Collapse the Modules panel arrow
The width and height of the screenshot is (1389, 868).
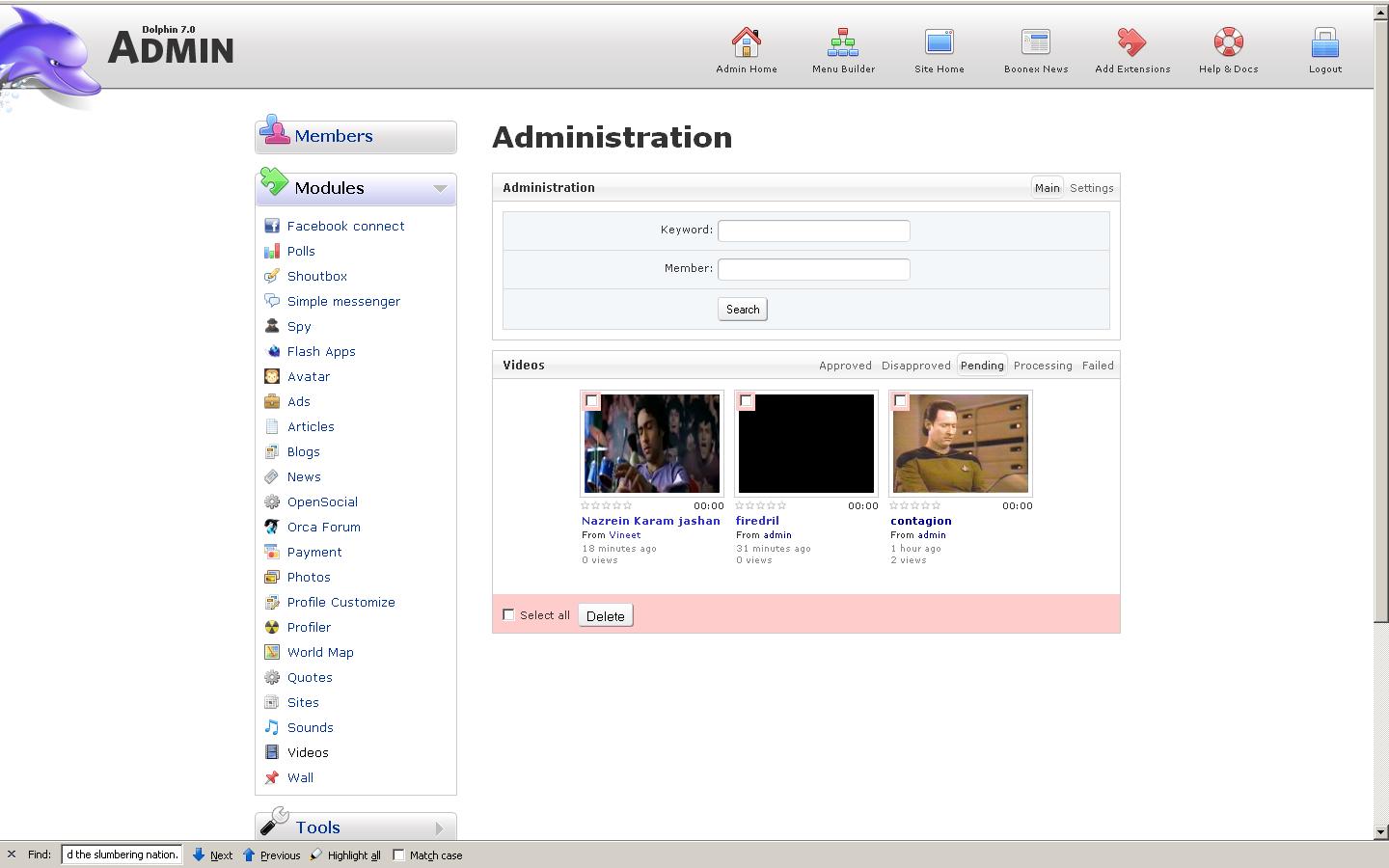[x=440, y=188]
